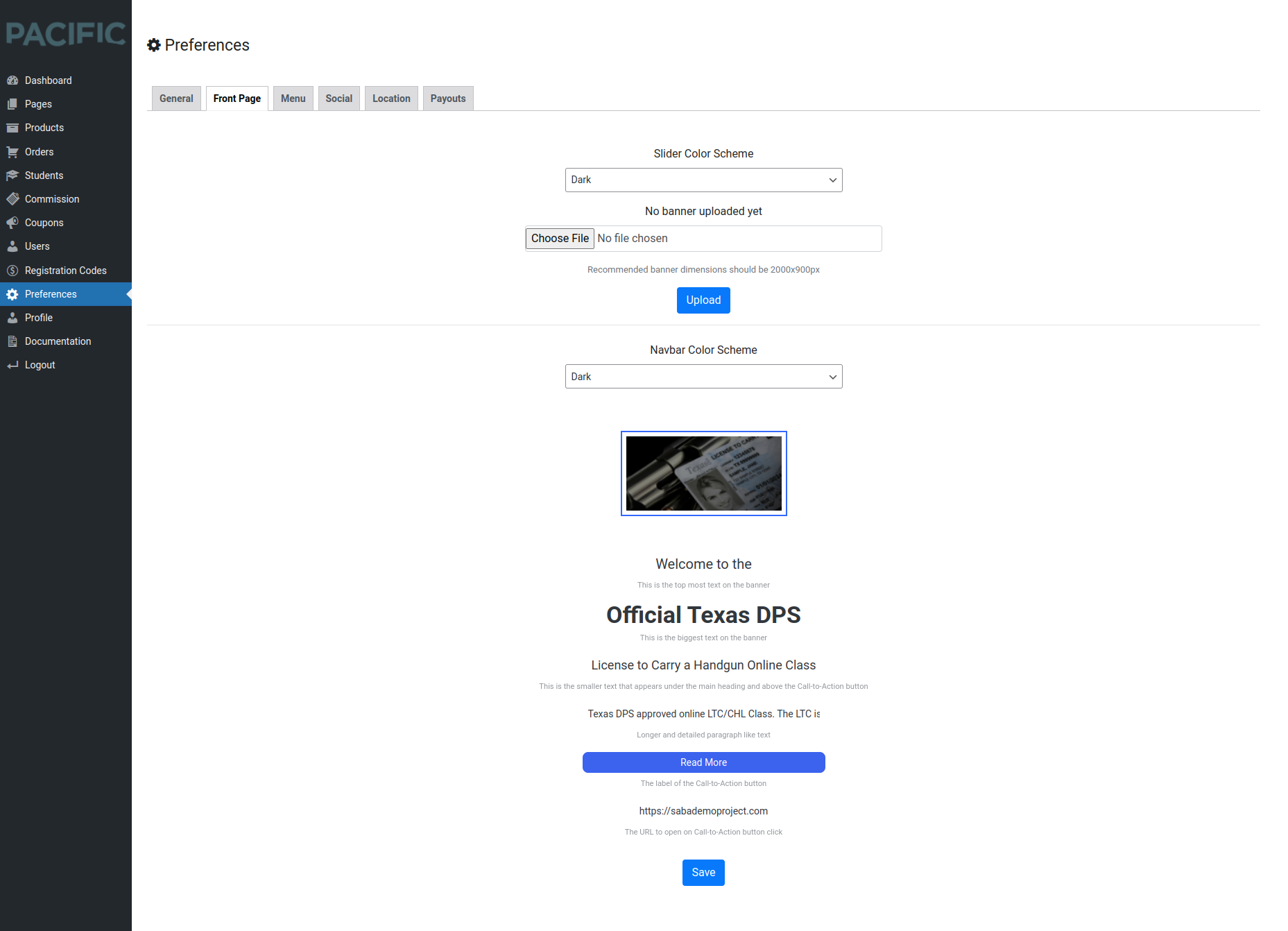1288x931 pixels.
Task: Click the 'Preferences' page heading text
Action: (x=207, y=45)
